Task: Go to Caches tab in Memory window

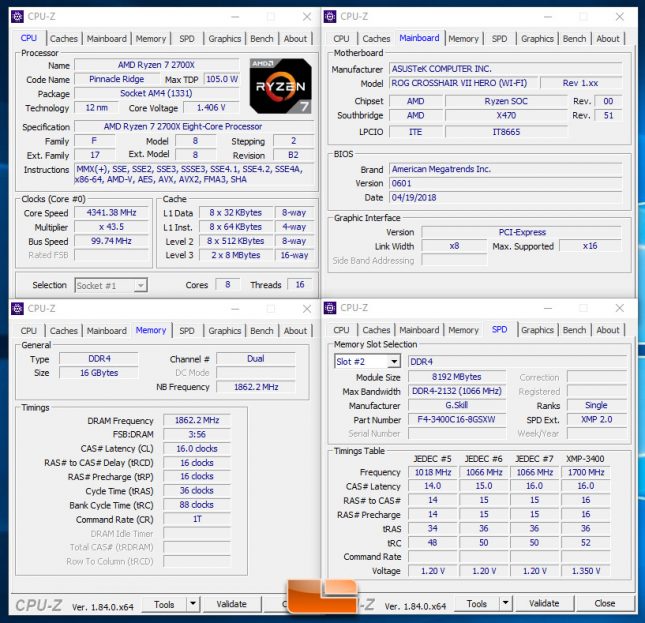Action: [63, 331]
